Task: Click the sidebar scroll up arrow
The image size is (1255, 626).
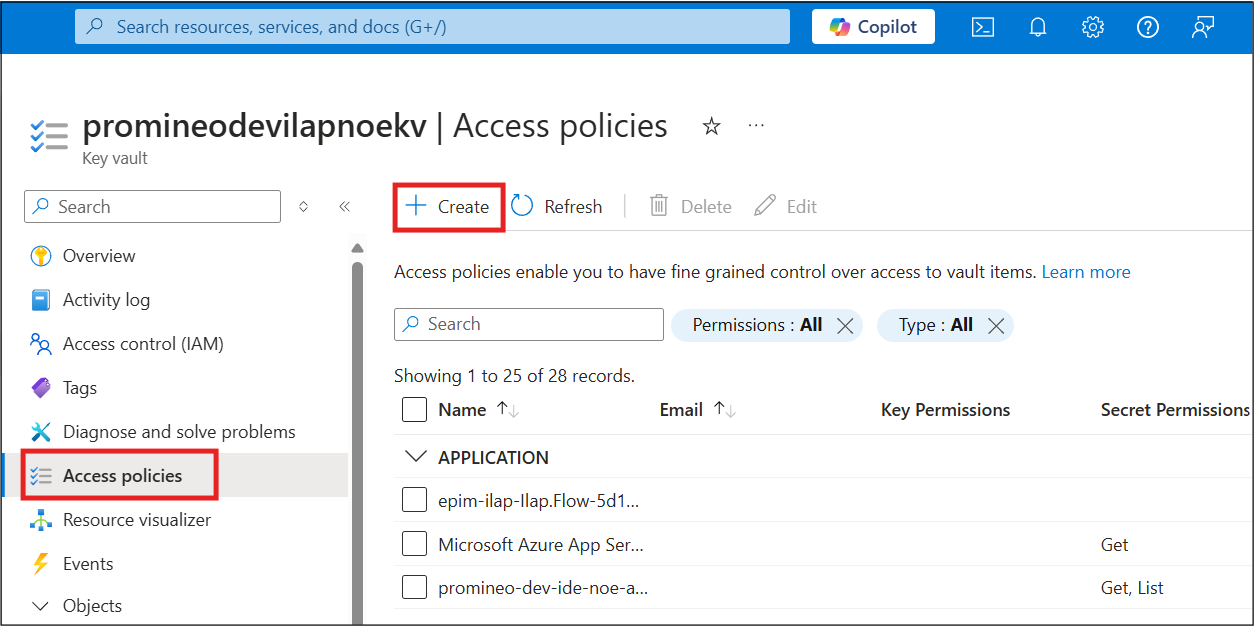Action: pyautogui.click(x=357, y=249)
